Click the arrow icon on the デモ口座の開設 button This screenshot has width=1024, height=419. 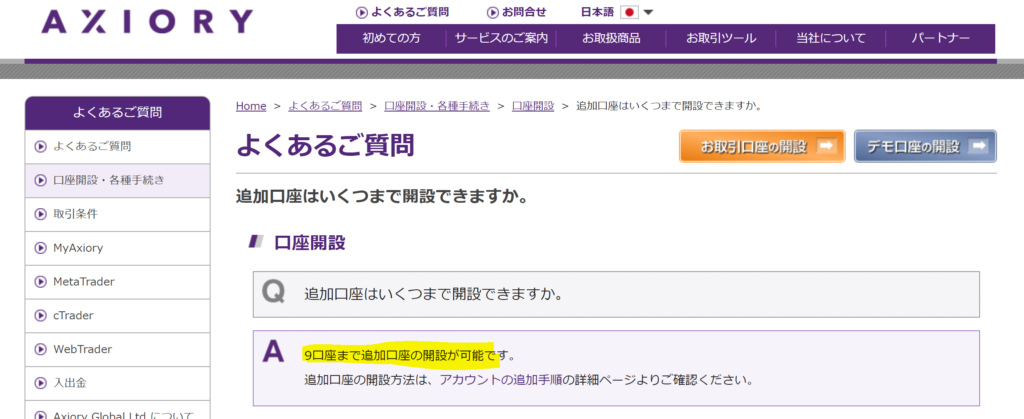978,146
